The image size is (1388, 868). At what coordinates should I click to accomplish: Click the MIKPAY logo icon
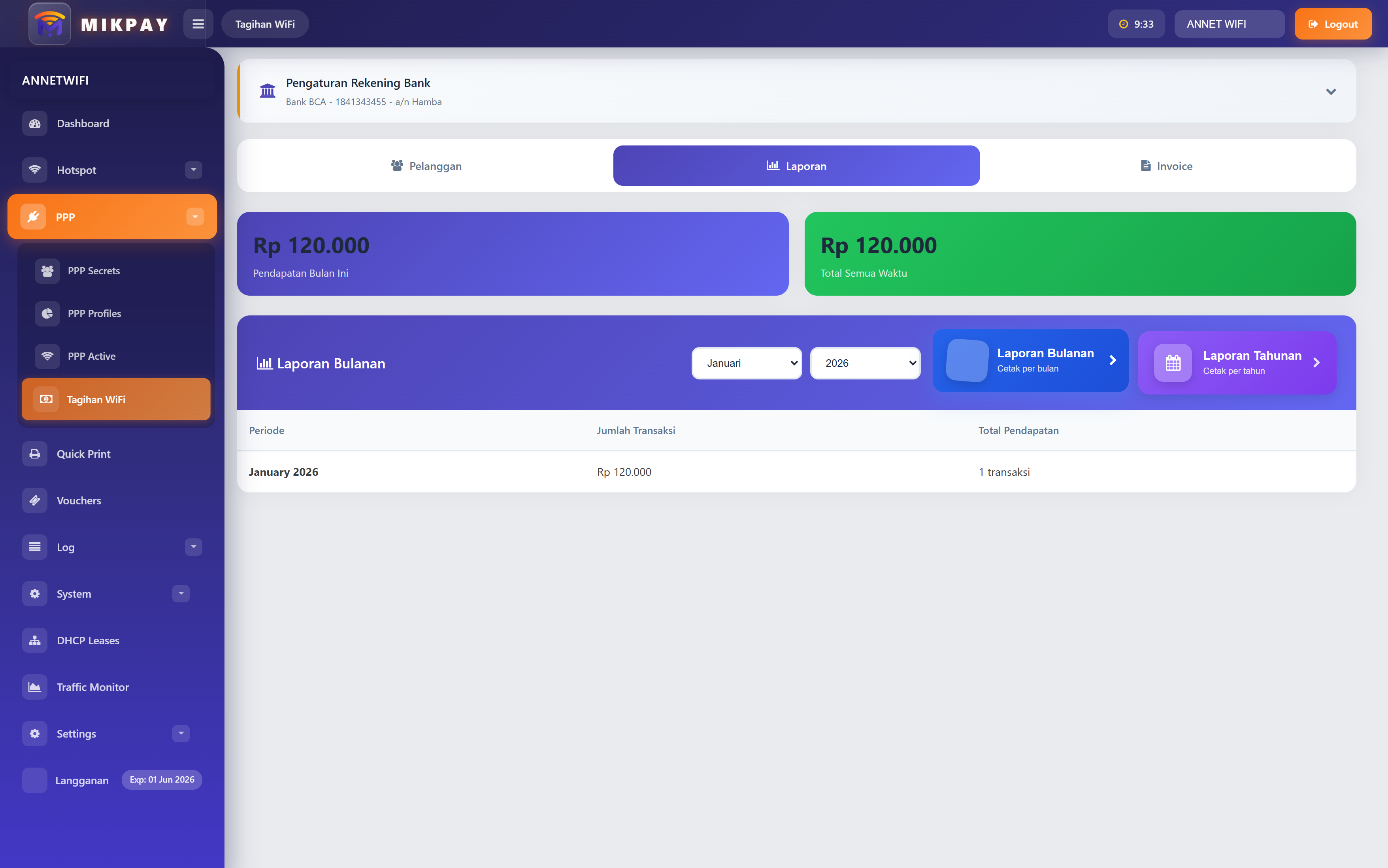pos(49,24)
